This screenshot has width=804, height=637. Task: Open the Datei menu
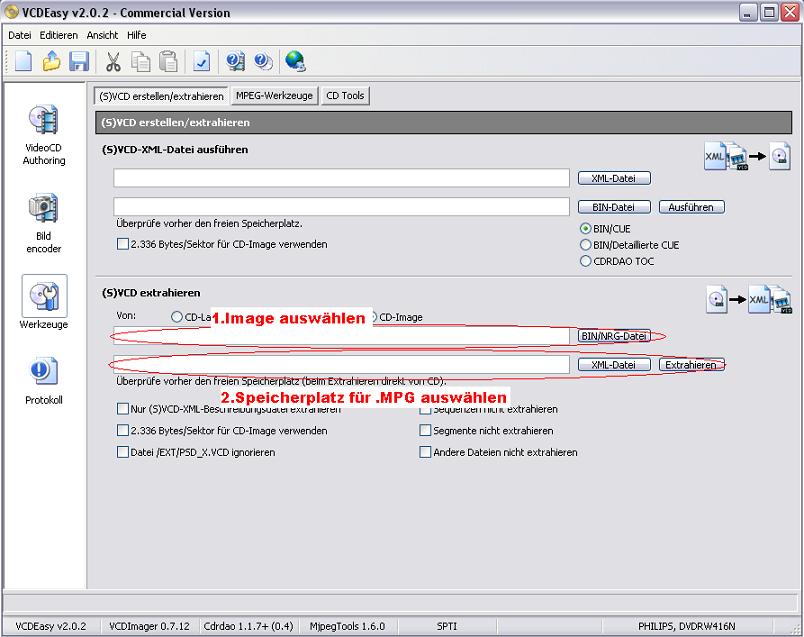20,35
